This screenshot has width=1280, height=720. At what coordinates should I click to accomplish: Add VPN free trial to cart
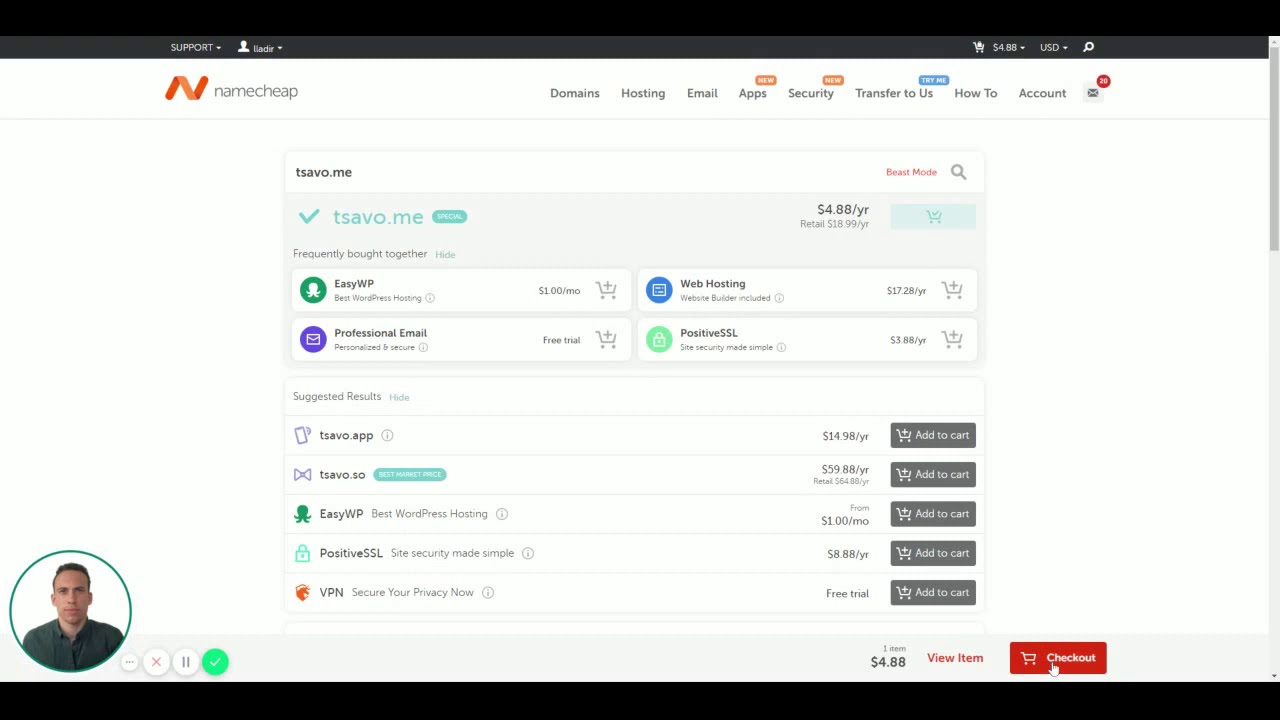[933, 592]
